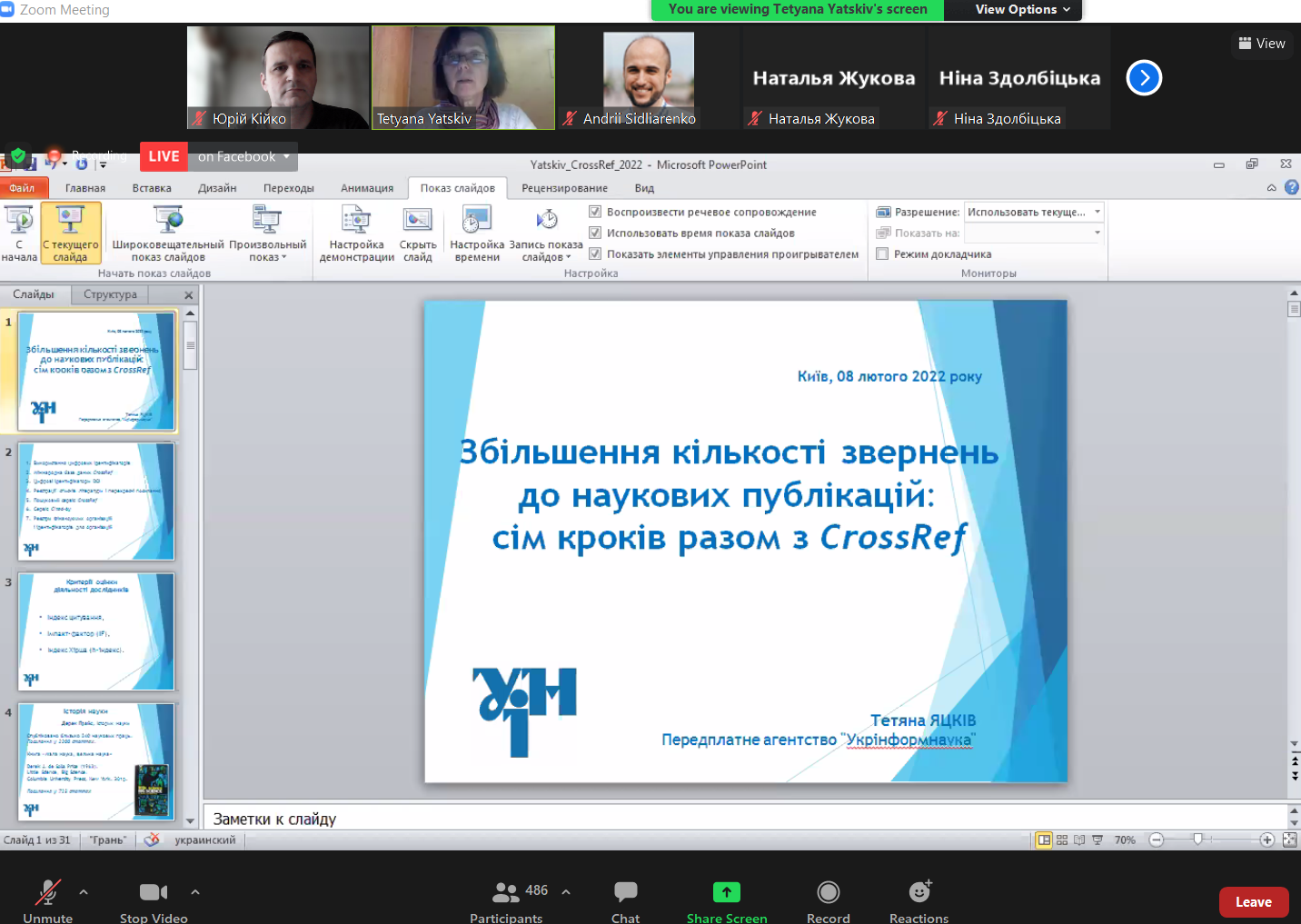Click zoom out minus button

(x=1157, y=840)
